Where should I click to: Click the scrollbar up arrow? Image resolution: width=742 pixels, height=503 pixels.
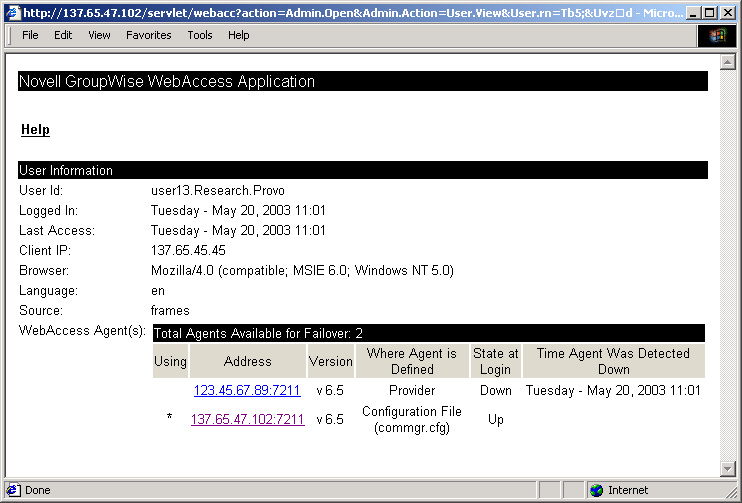(727, 62)
